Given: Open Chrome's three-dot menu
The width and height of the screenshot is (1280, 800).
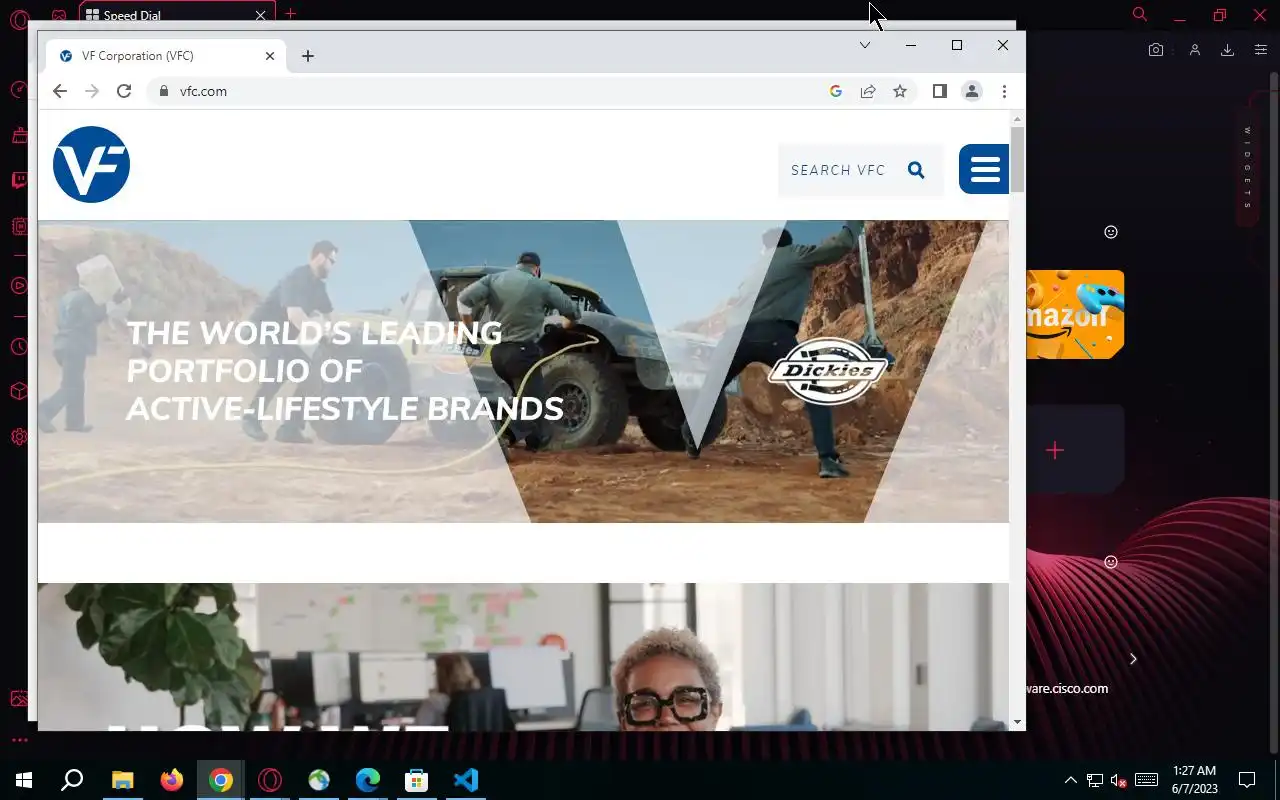Looking at the screenshot, I should [1004, 91].
